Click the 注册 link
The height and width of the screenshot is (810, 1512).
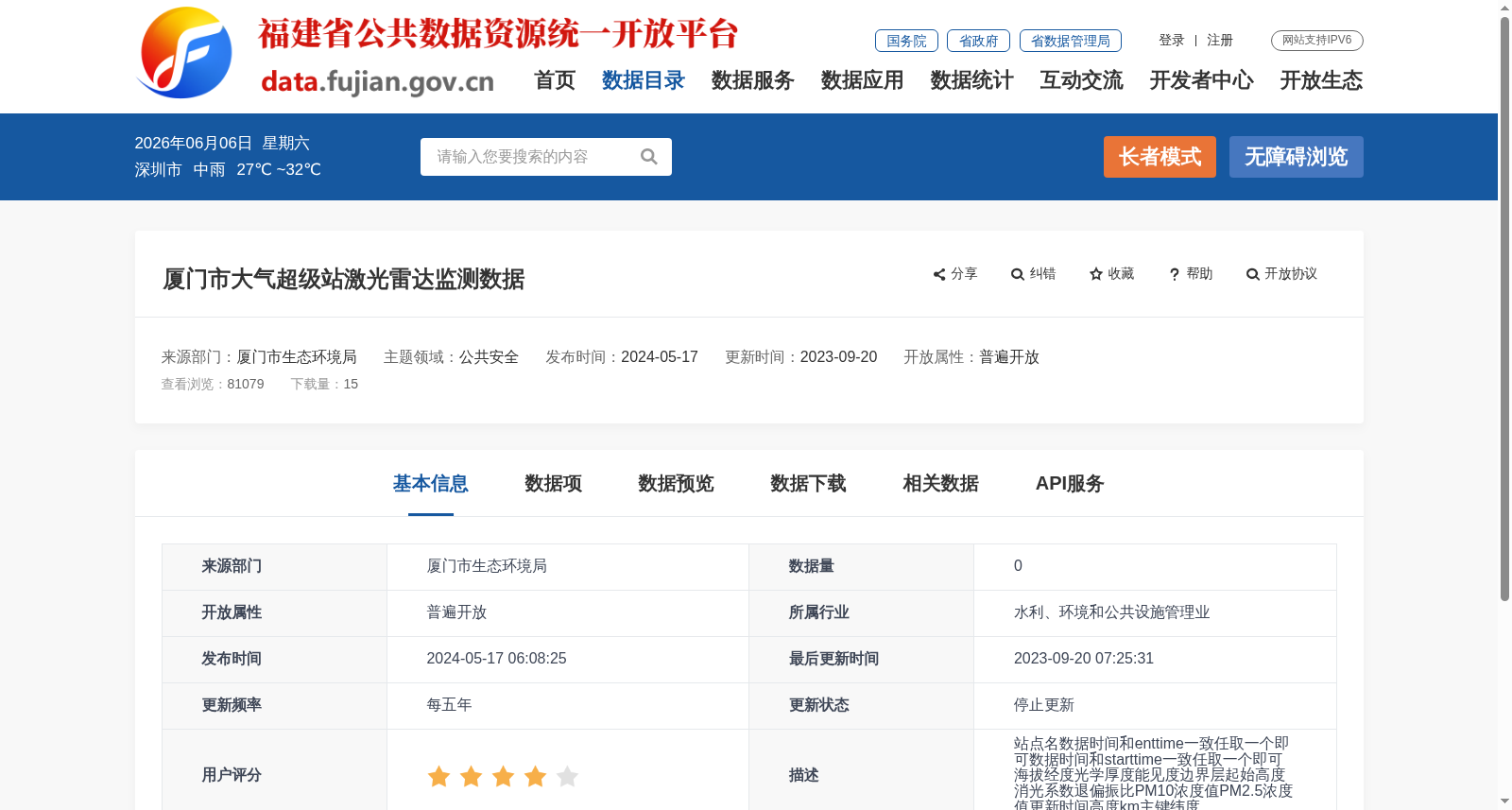pyautogui.click(x=1220, y=40)
